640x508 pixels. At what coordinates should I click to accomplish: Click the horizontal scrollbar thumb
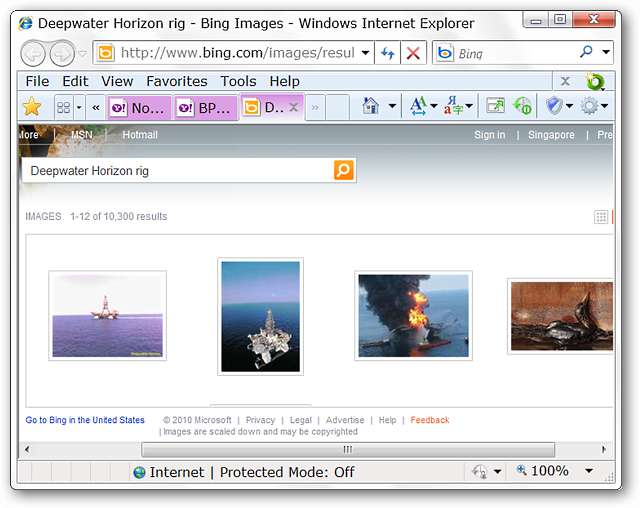[x=348, y=450]
